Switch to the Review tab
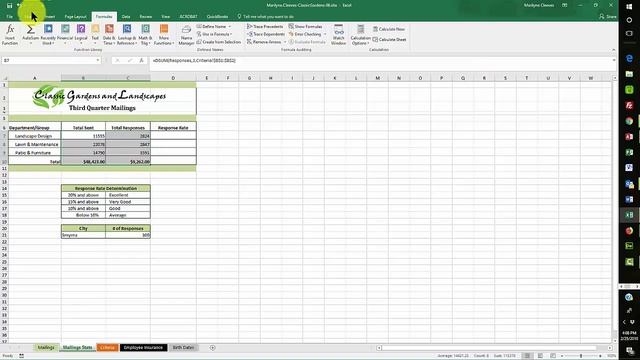Viewport: 640px width, 360px height. [146, 17]
